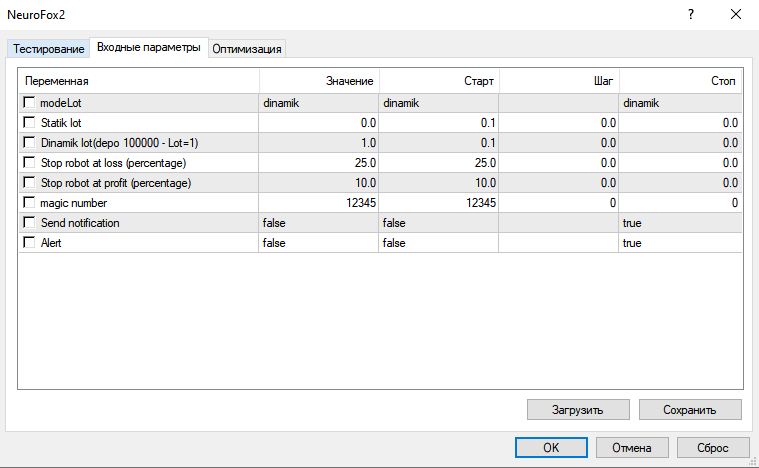Select Dinamik lot Старт cell 0.1
The height and width of the screenshot is (468, 759).
pos(439,143)
